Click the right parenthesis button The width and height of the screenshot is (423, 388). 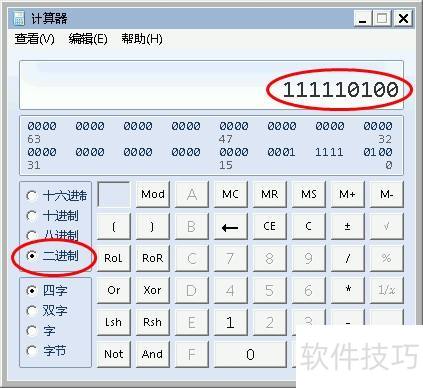(x=152, y=227)
